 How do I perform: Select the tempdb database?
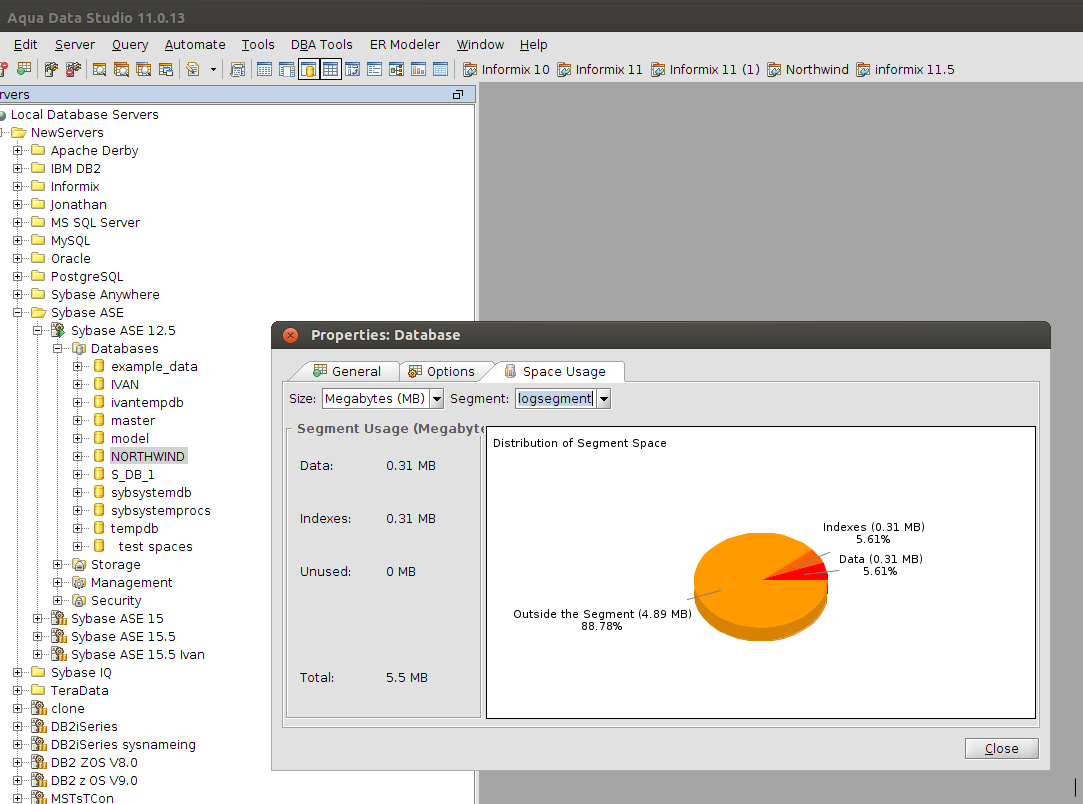coord(135,528)
